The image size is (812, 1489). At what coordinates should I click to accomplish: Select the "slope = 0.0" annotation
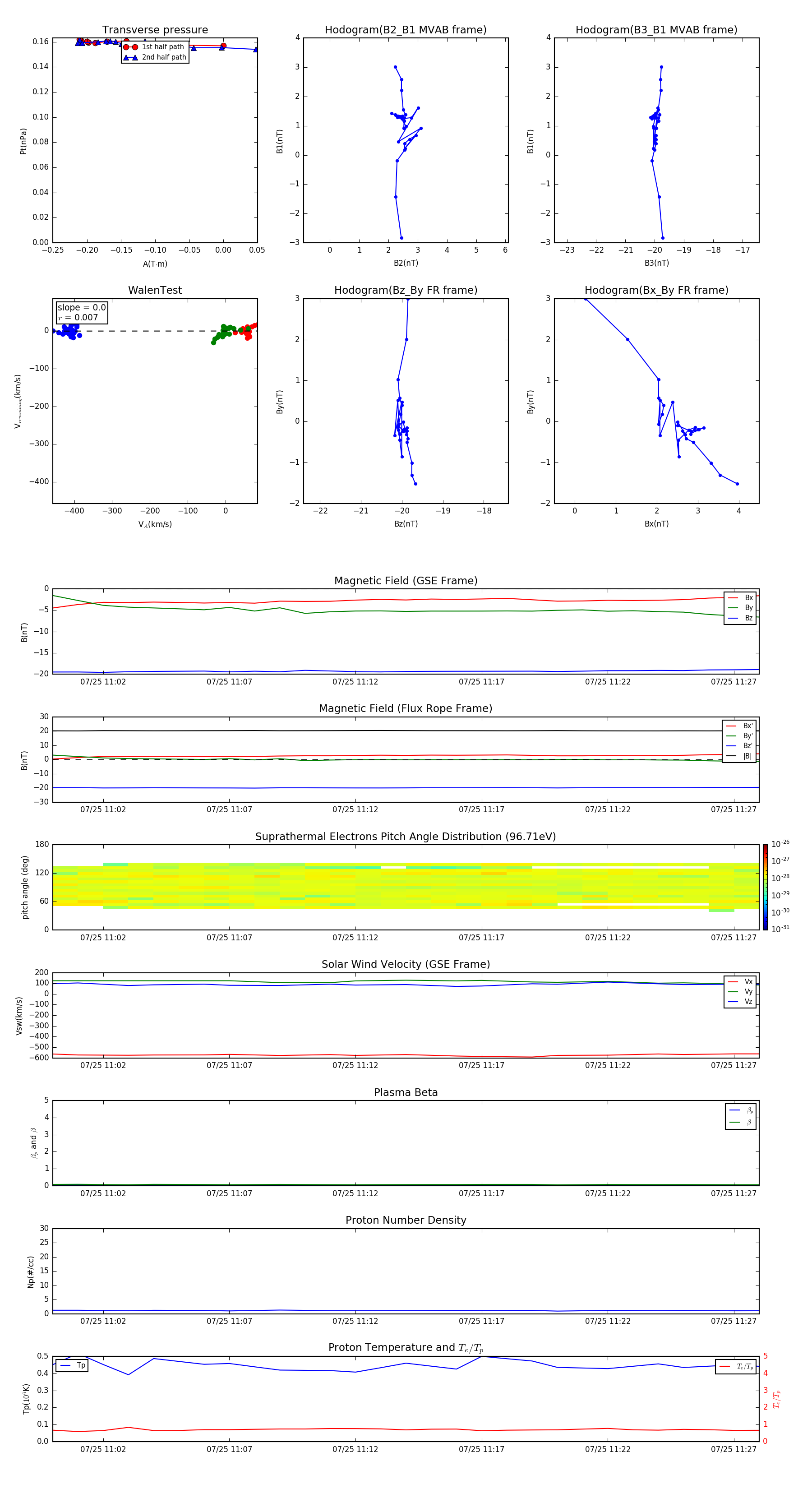pyautogui.click(x=82, y=308)
